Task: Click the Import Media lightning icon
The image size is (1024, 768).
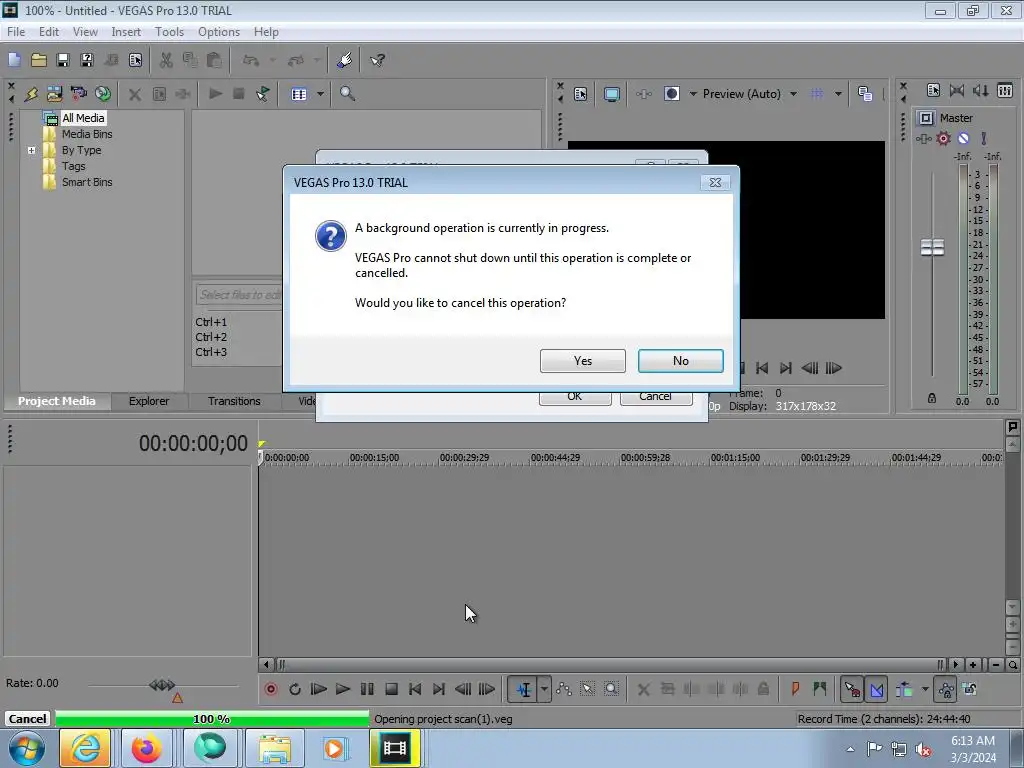Action: click(x=31, y=93)
